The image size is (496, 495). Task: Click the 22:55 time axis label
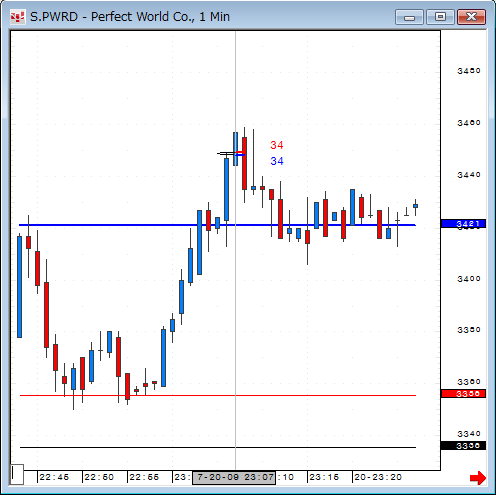pyautogui.click(x=144, y=477)
